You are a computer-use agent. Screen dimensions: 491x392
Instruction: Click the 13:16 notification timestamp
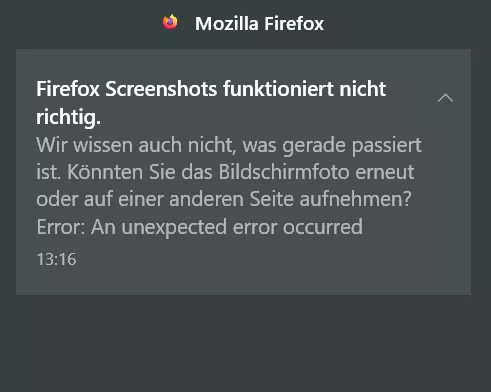click(x=56, y=259)
